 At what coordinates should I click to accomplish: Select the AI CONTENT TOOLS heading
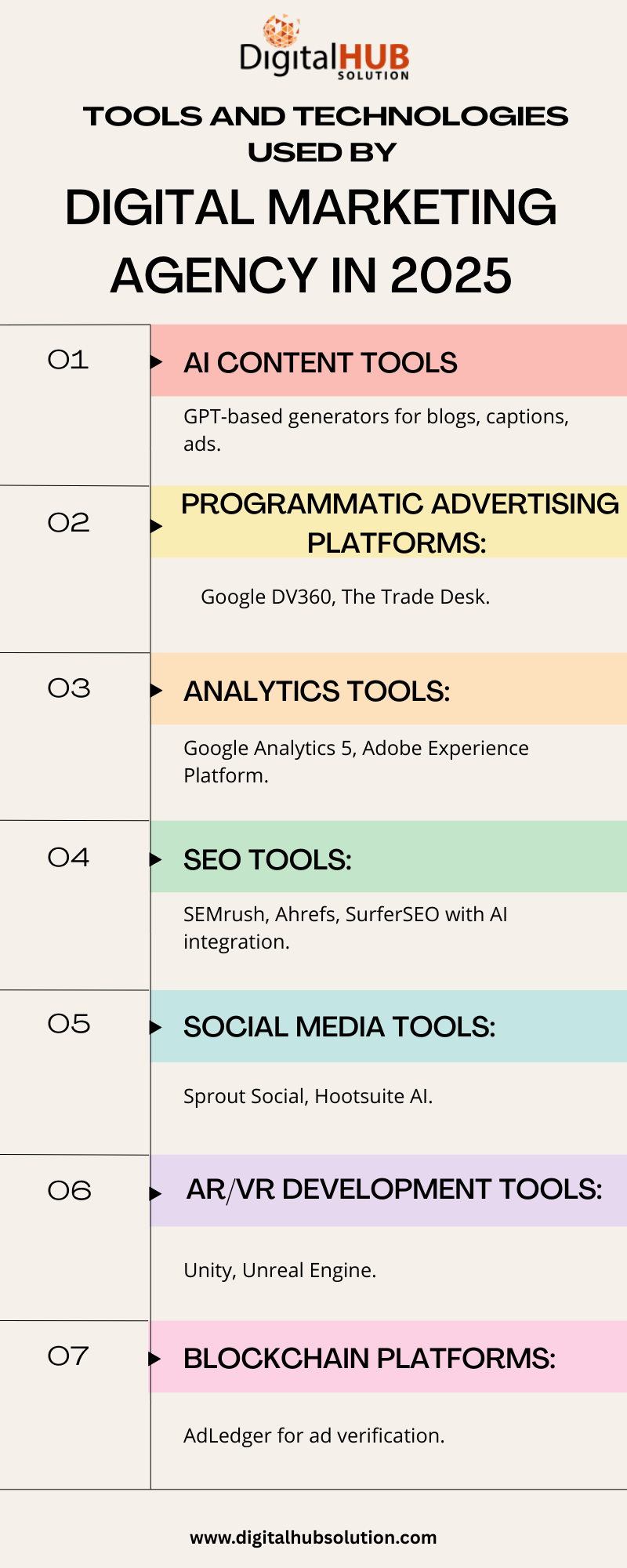click(321, 363)
